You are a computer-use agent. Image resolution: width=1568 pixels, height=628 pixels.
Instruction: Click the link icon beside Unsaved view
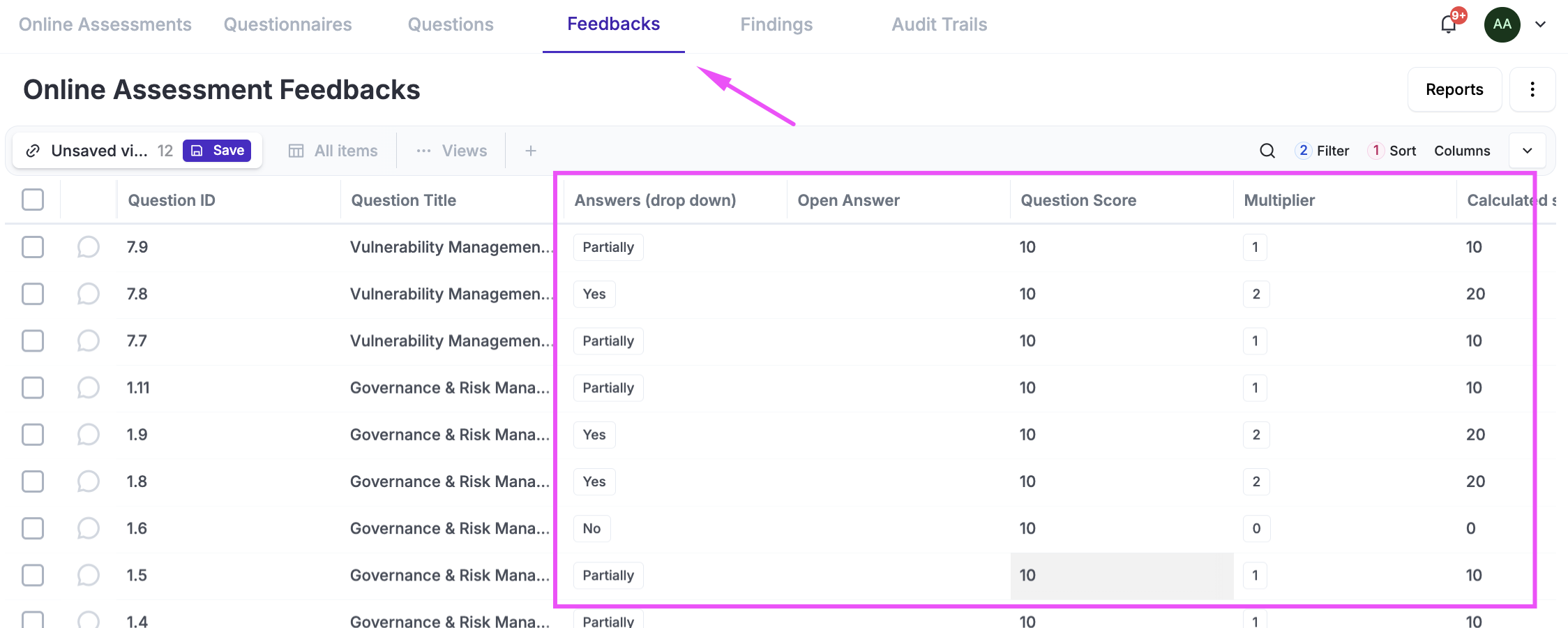coord(33,151)
